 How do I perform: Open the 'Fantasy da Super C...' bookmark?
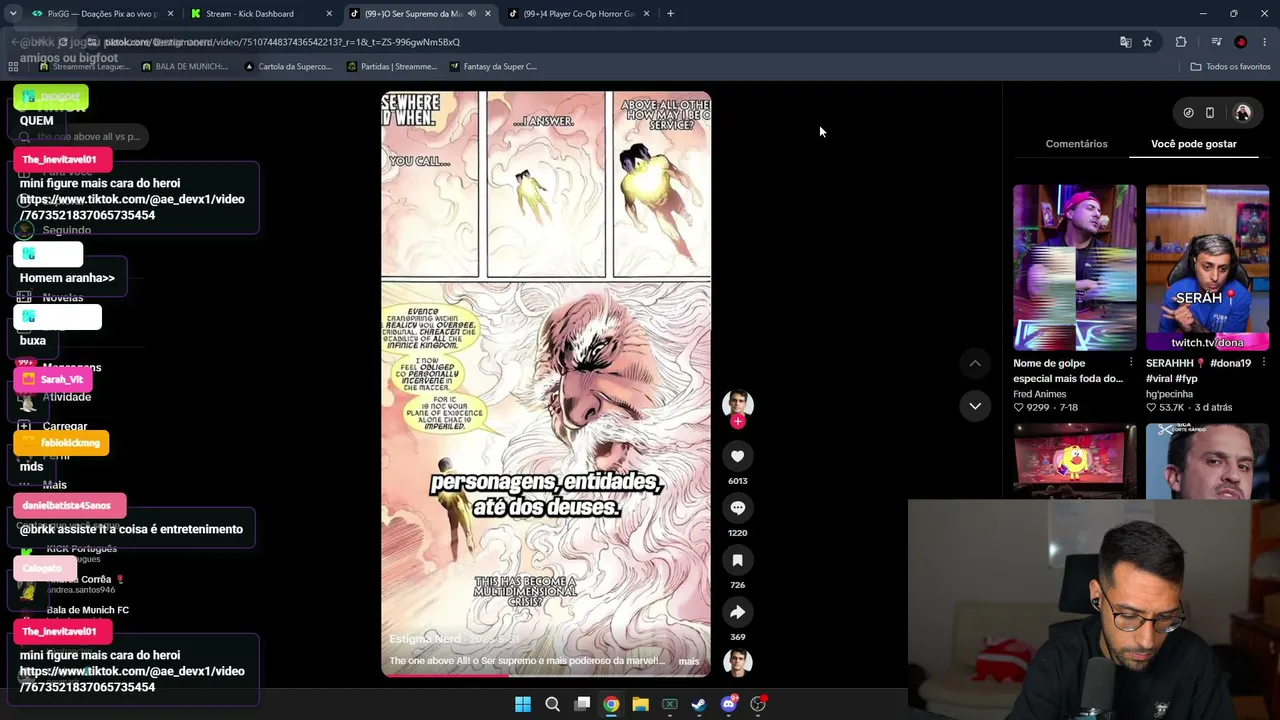pos(493,67)
